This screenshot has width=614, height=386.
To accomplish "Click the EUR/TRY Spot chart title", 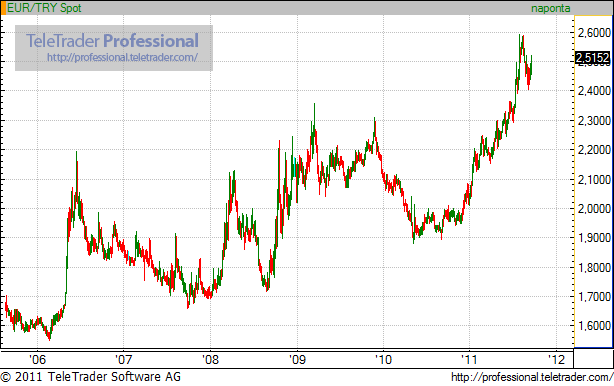I will (44, 8).
